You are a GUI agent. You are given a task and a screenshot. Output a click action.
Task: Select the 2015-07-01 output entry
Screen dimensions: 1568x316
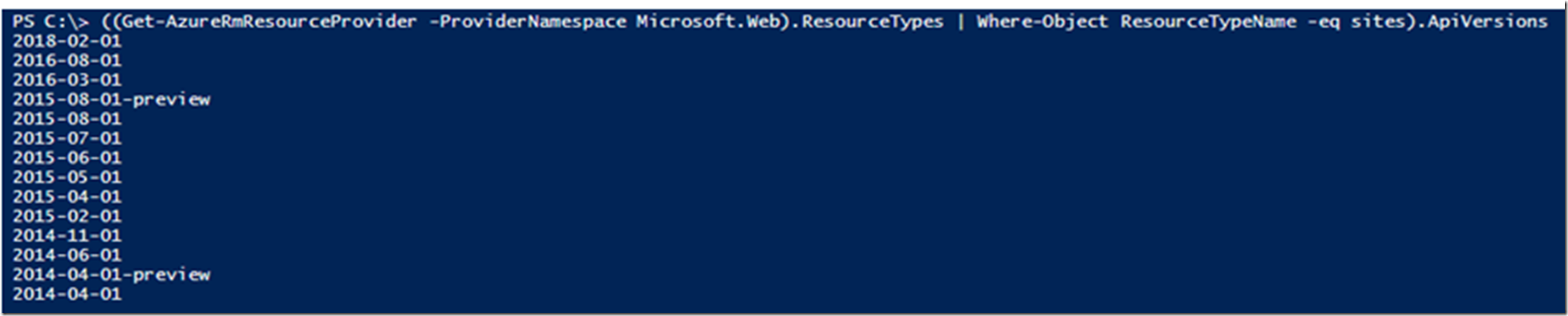click(67, 139)
